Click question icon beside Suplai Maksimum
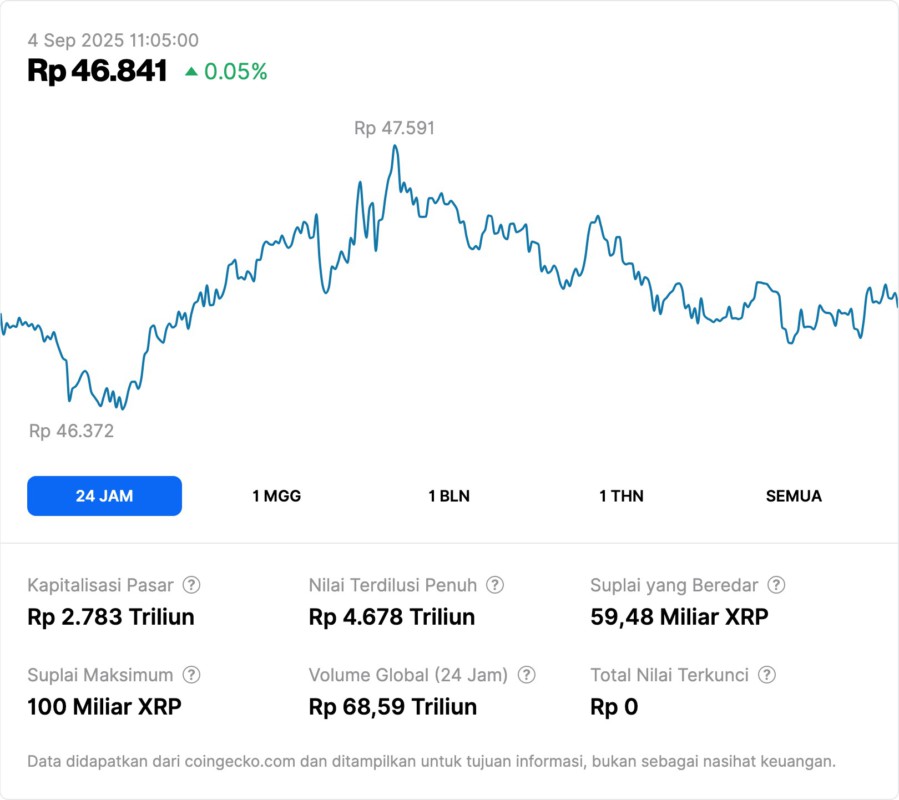Image resolution: width=899 pixels, height=800 pixels. [x=191, y=675]
